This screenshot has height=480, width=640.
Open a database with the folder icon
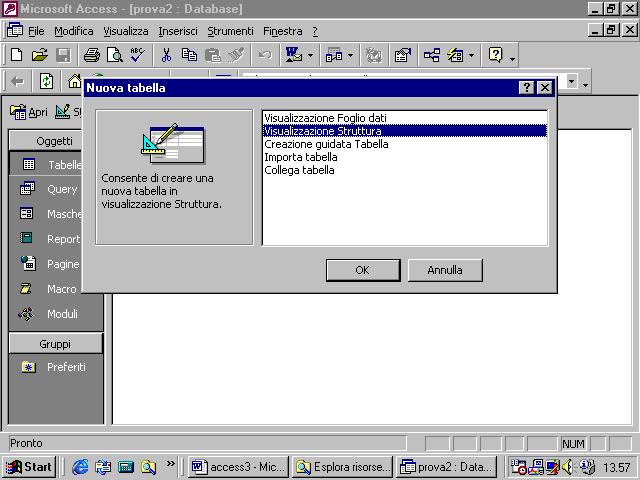pos(40,55)
